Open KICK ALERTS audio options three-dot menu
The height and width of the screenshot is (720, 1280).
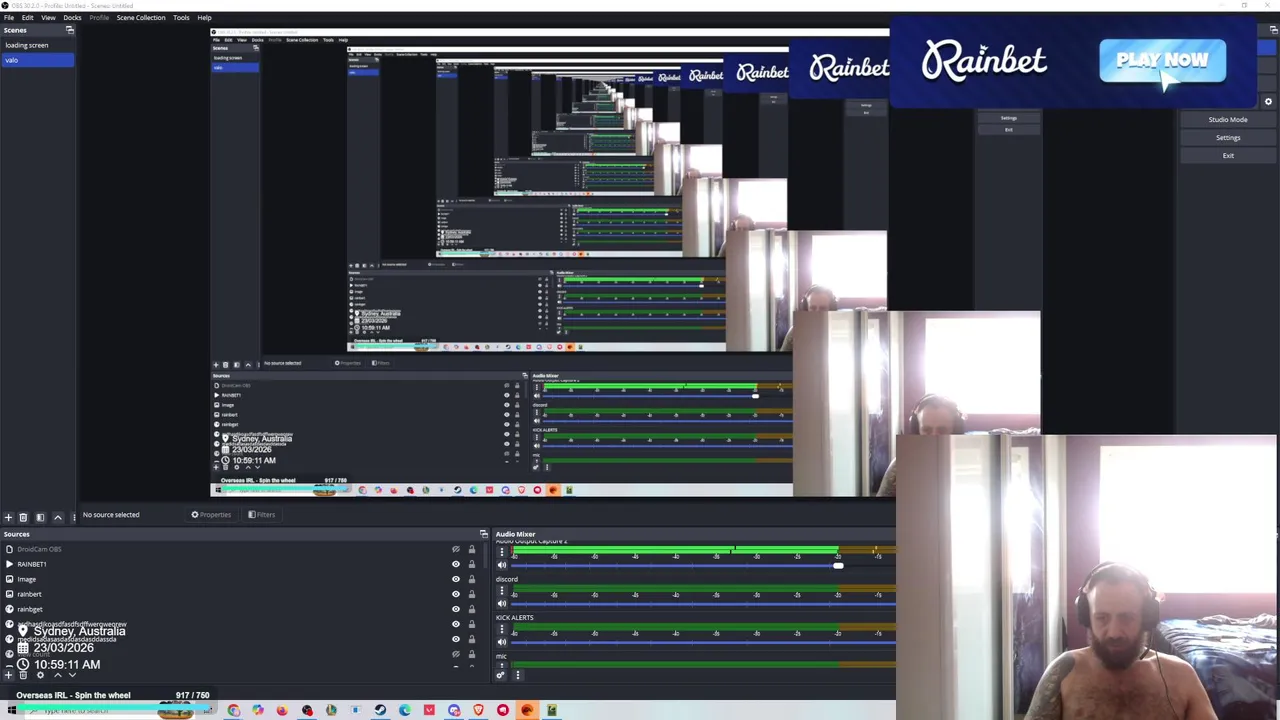click(x=502, y=628)
